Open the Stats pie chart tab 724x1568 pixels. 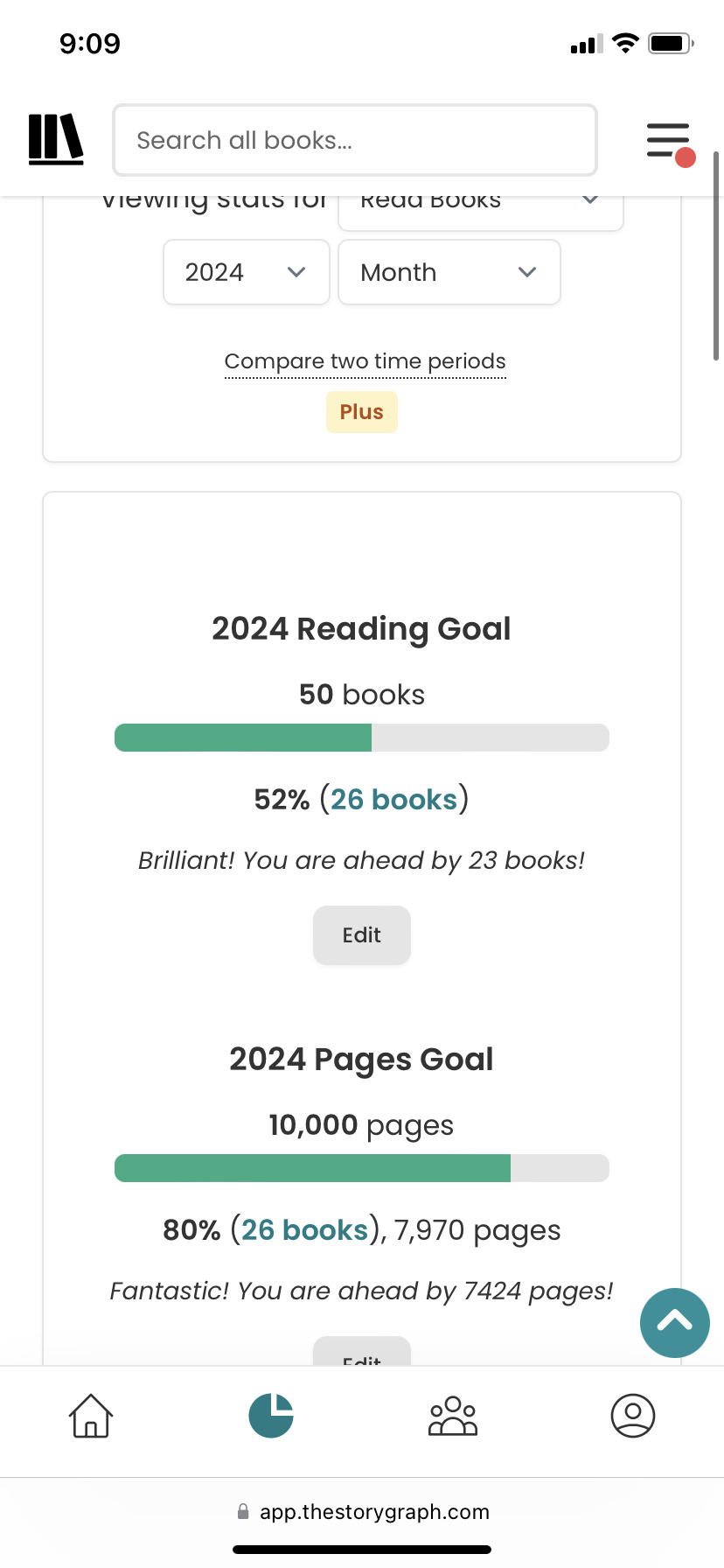click(x=271, y=1415)
